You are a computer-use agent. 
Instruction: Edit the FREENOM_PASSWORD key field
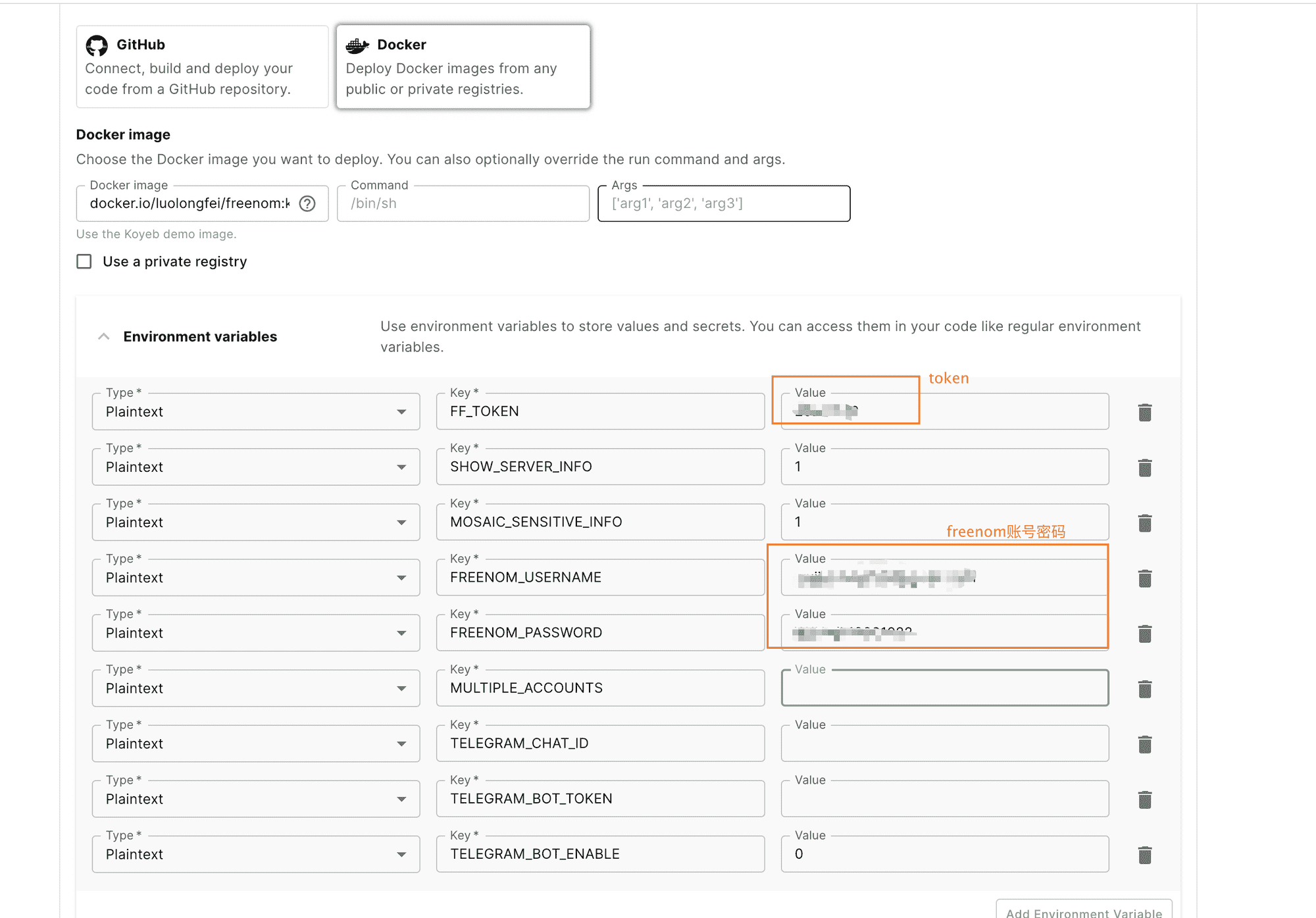point(600,632)
